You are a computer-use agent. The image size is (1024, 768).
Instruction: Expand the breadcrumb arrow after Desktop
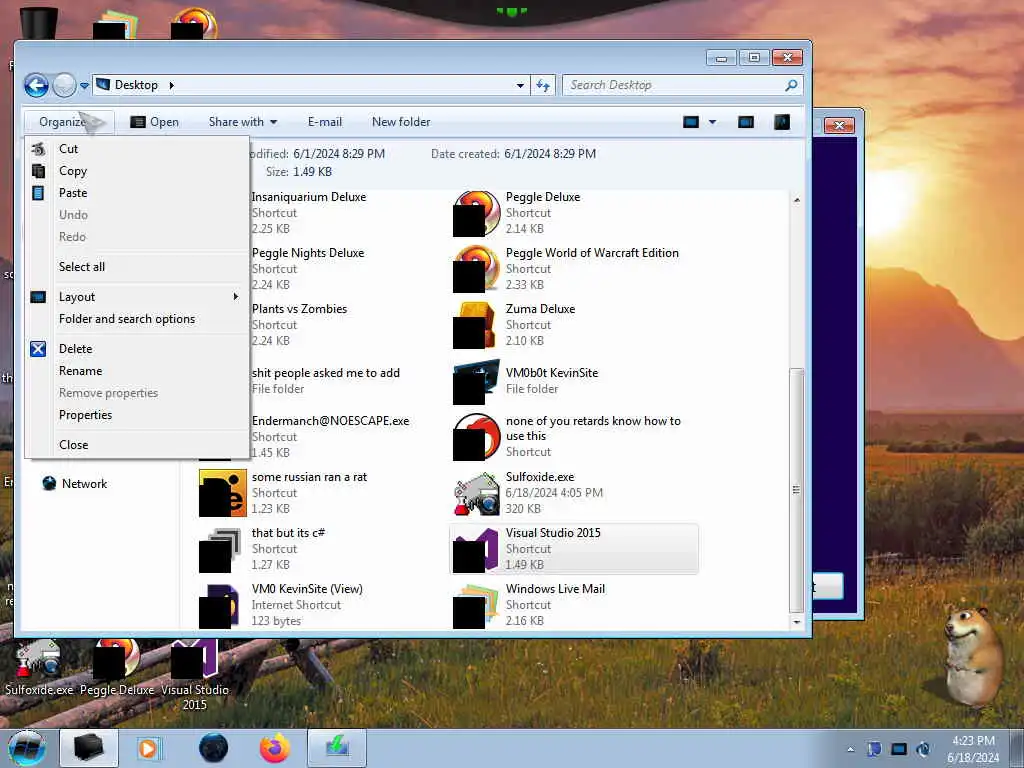(x=172, y=85)
